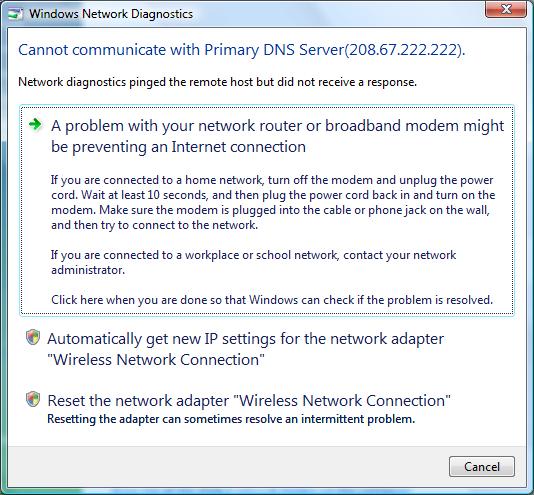The height and width of the screenshot is (495, 534).
Task: Click the workplace or school network paragraph
Action: [x=253, y=262]
